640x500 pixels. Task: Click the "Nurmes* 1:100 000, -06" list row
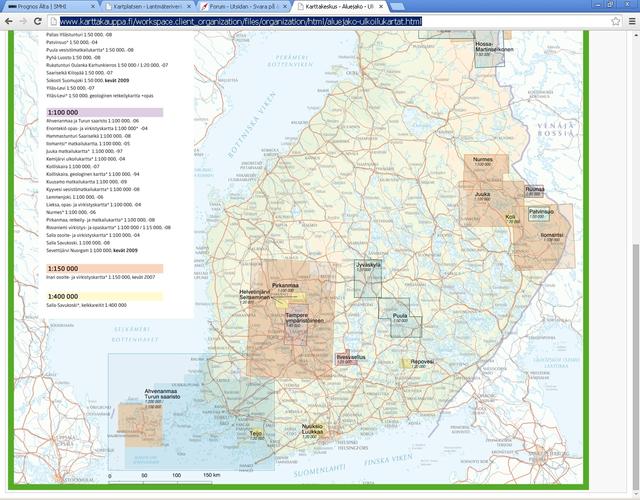pyautogui.click(x=71, y=212)
